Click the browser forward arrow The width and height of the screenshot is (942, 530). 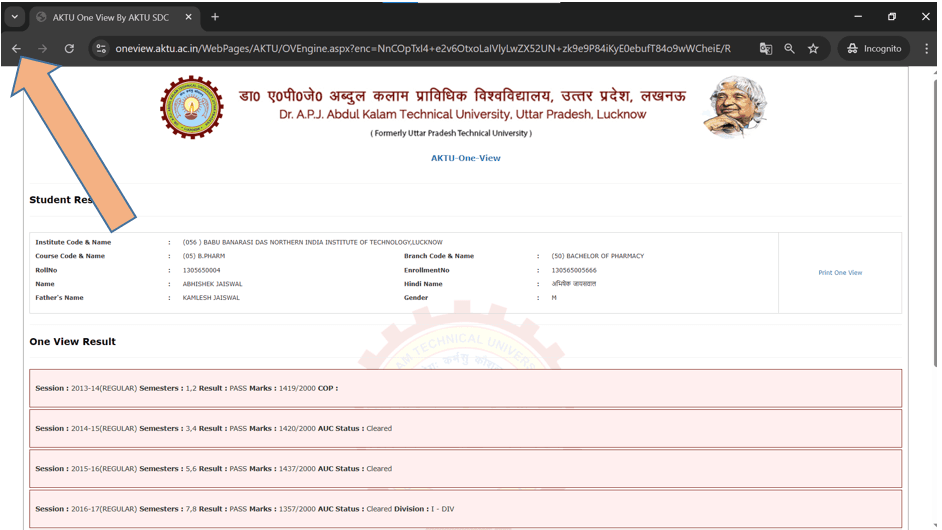pos(42,49)
